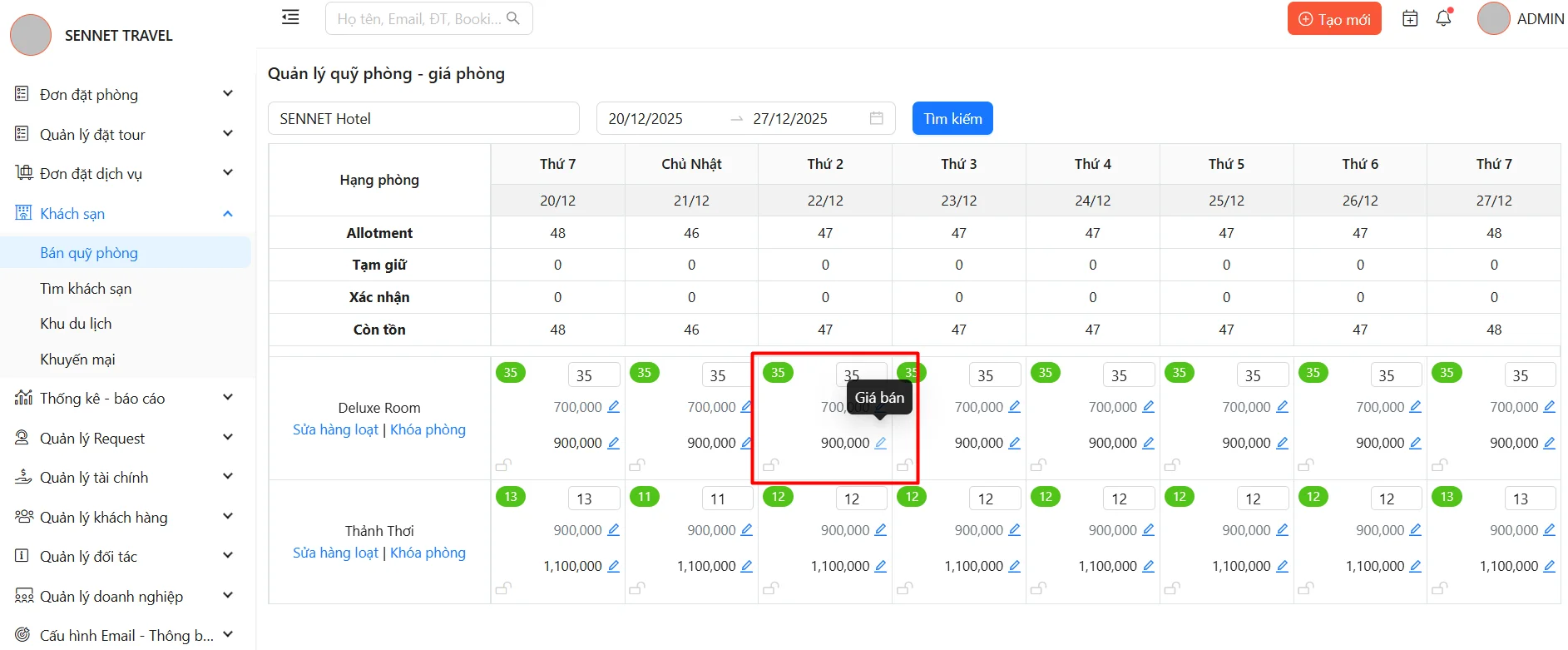1568x650 pixels.
Task: Toggle lock for Thành Thơi on 21/12
Action: tap(637, 588)
